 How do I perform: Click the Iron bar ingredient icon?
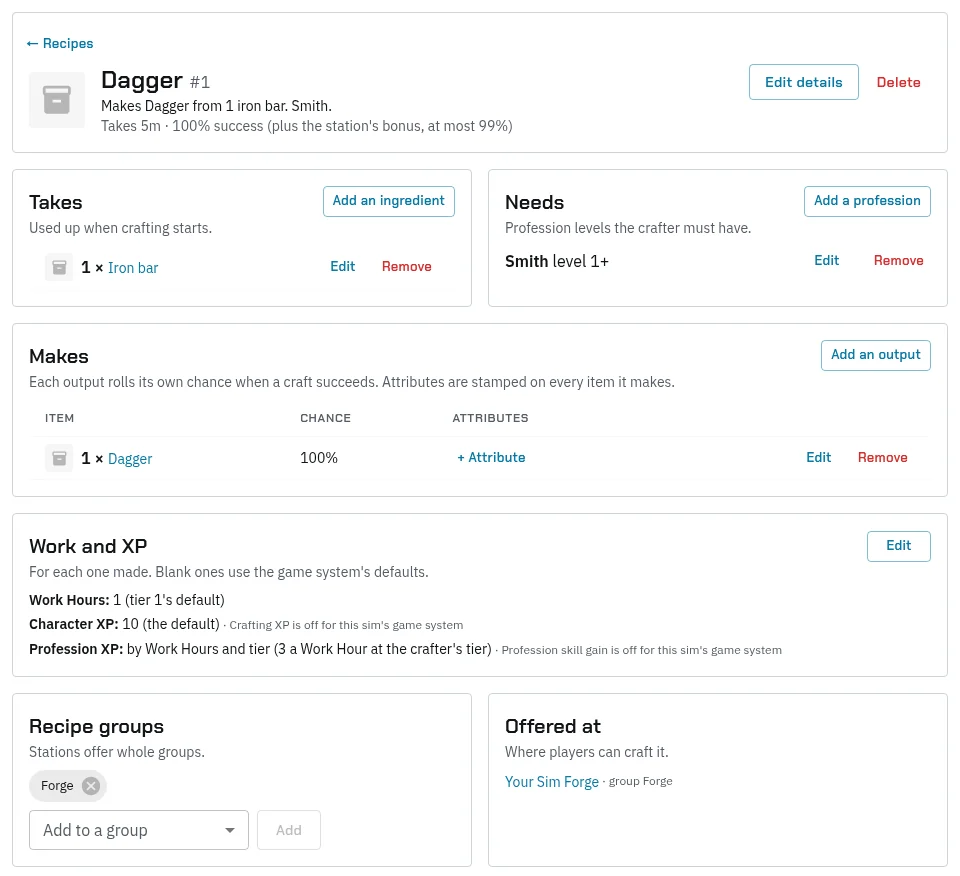coord(59,268)
